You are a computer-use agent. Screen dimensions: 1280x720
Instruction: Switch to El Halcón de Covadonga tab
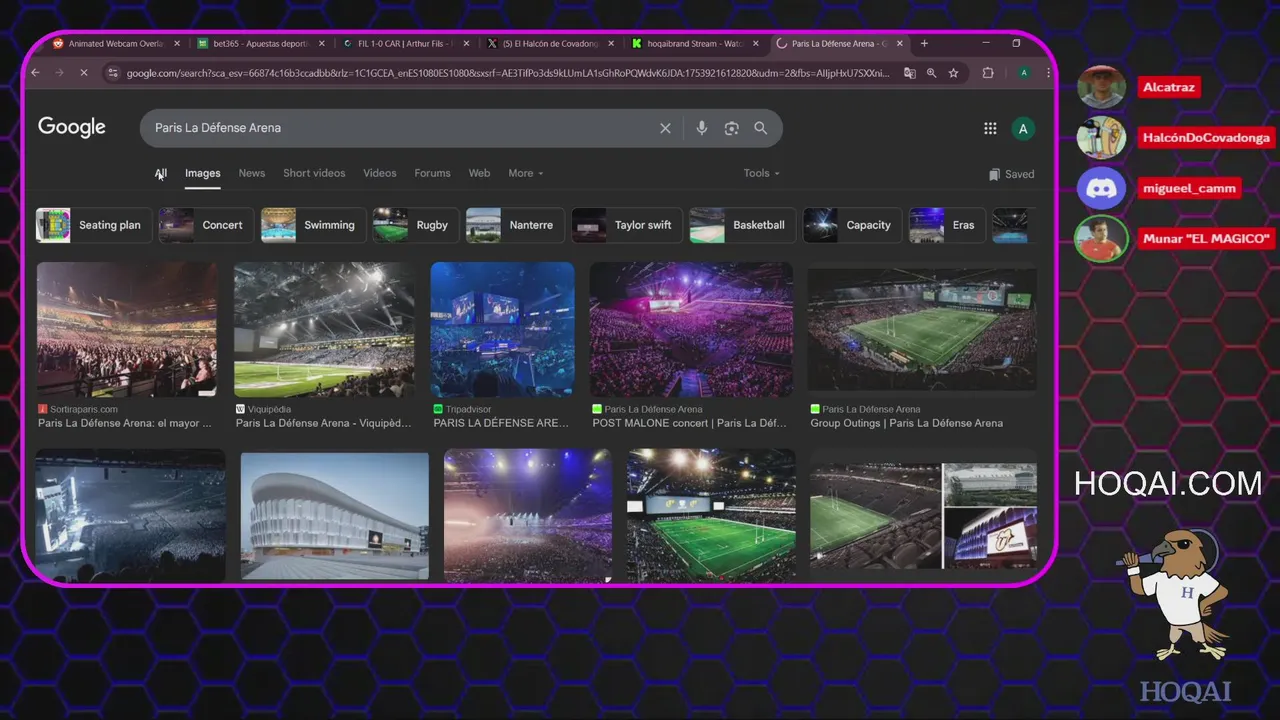click(550, 44)
